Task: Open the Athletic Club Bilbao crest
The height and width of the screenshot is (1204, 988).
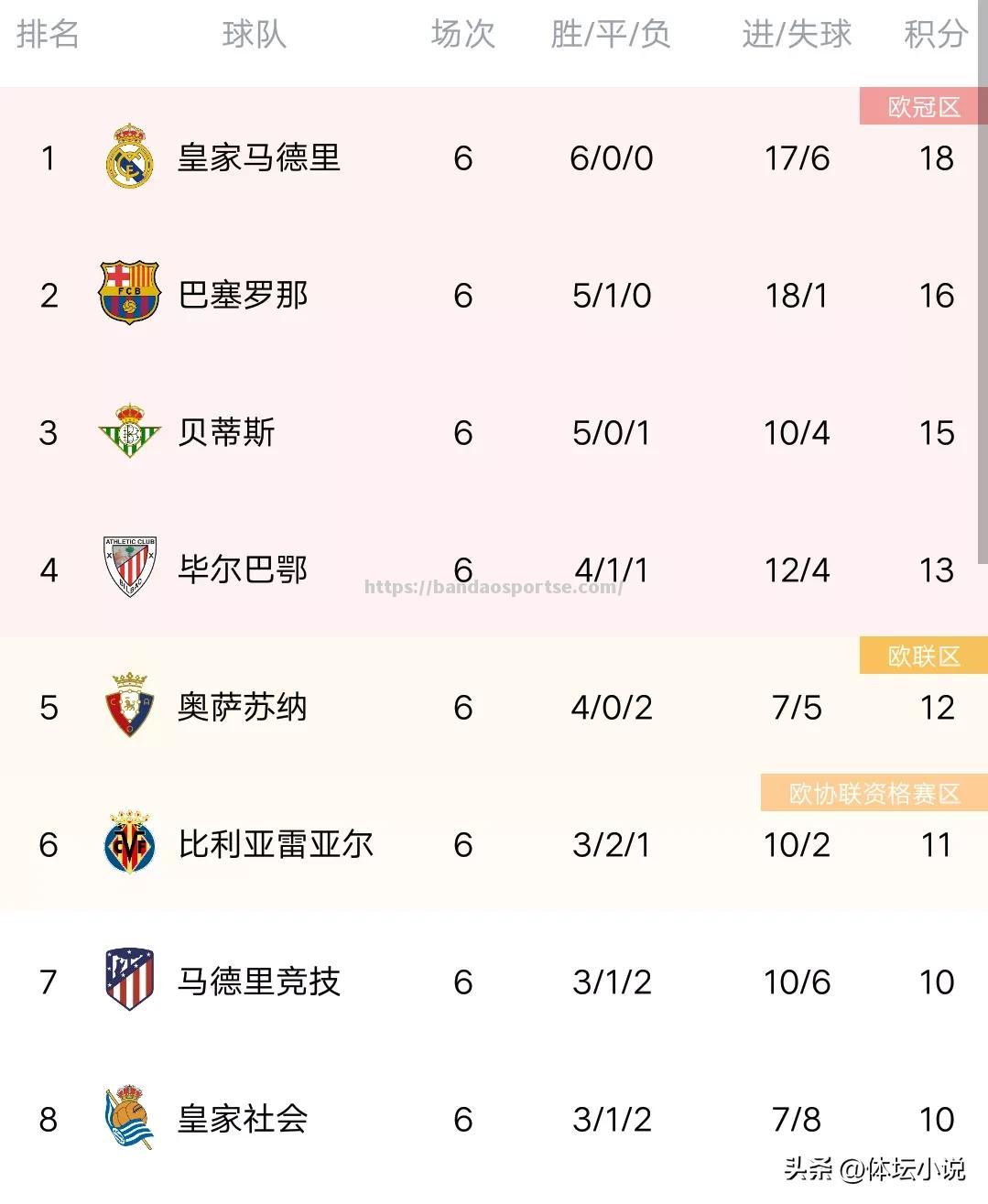Action: [x=129, y=568]
